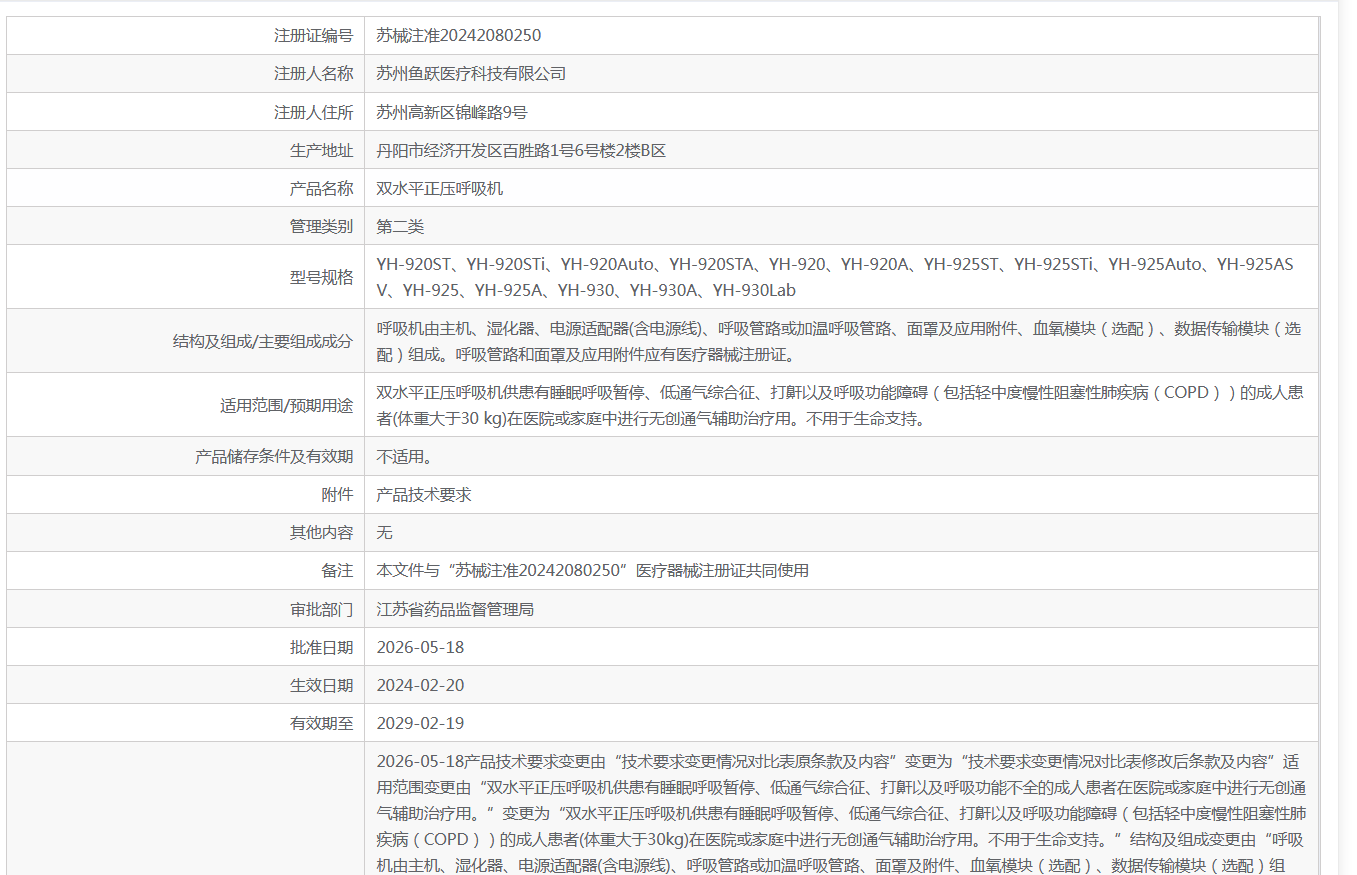Click the 注册人住所 label

313,112
